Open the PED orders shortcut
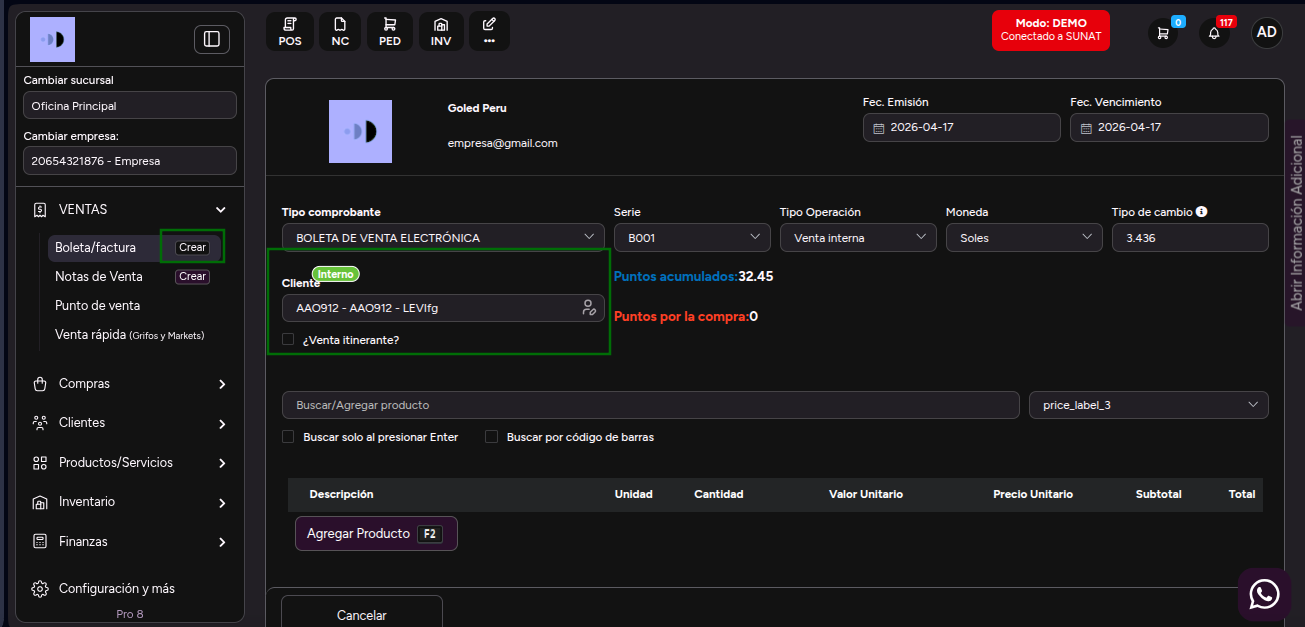This screenshot has height=627, width=1305. [x=390, y=31]
